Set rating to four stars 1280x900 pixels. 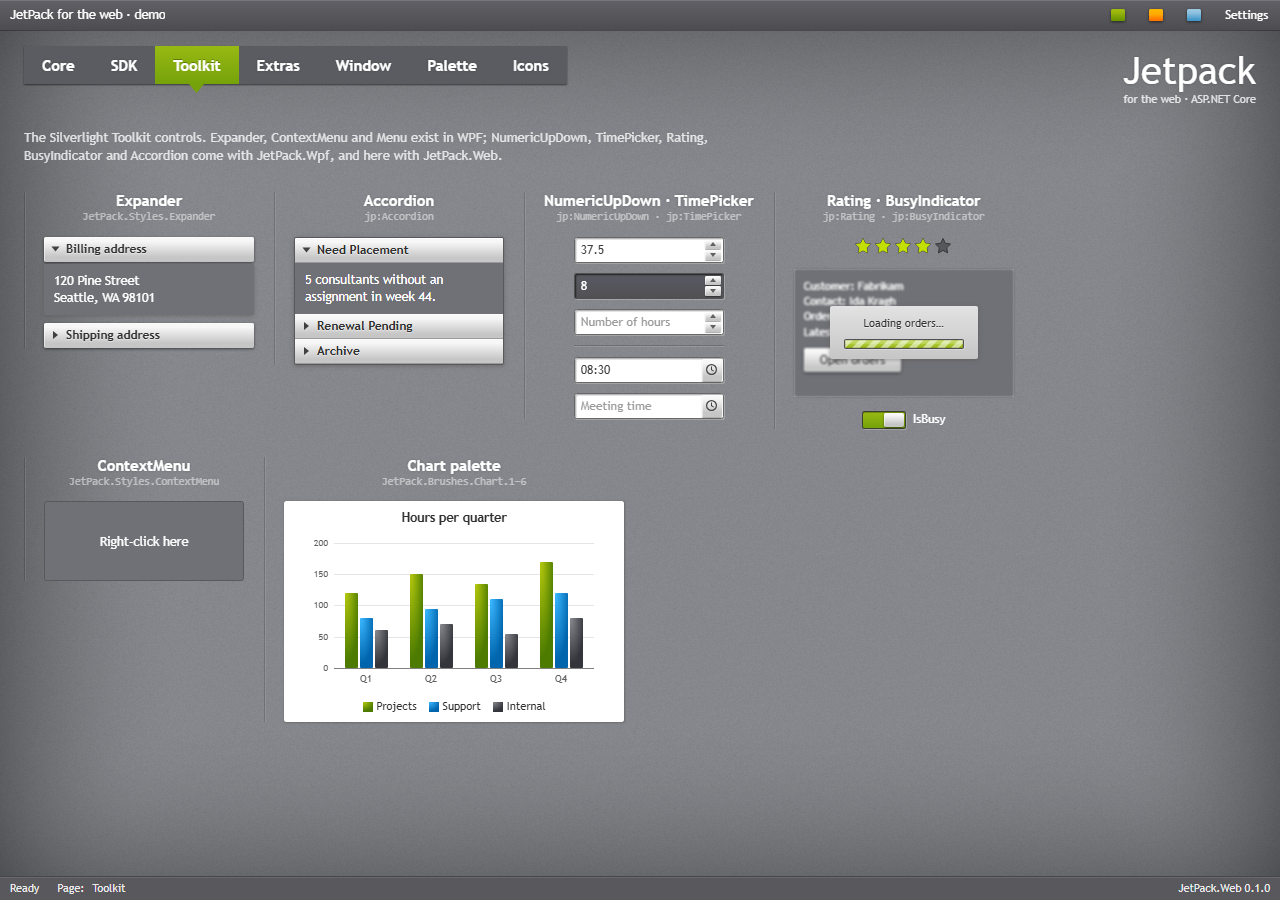pos(923,246)
